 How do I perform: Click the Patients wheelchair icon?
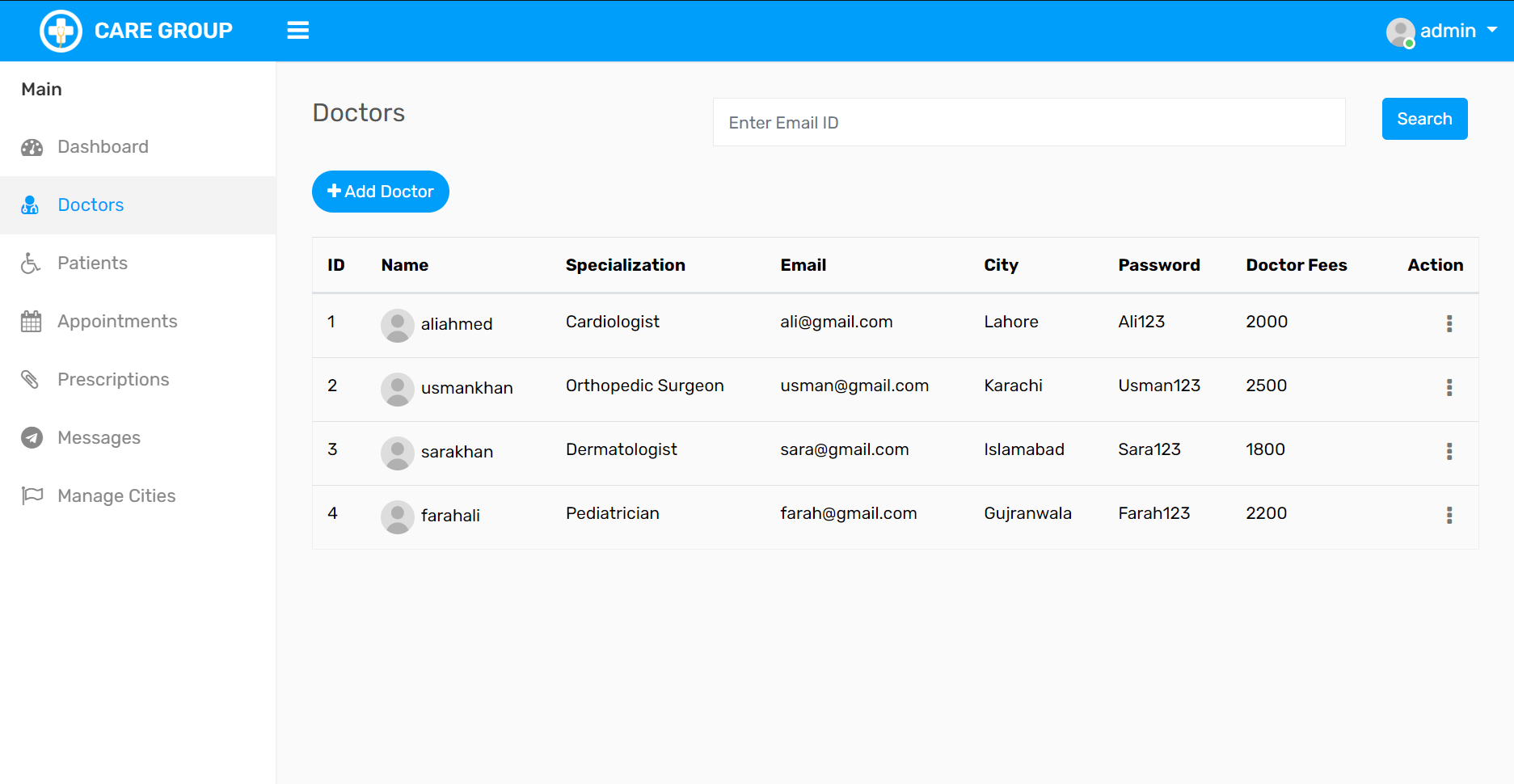pos(31,263)
